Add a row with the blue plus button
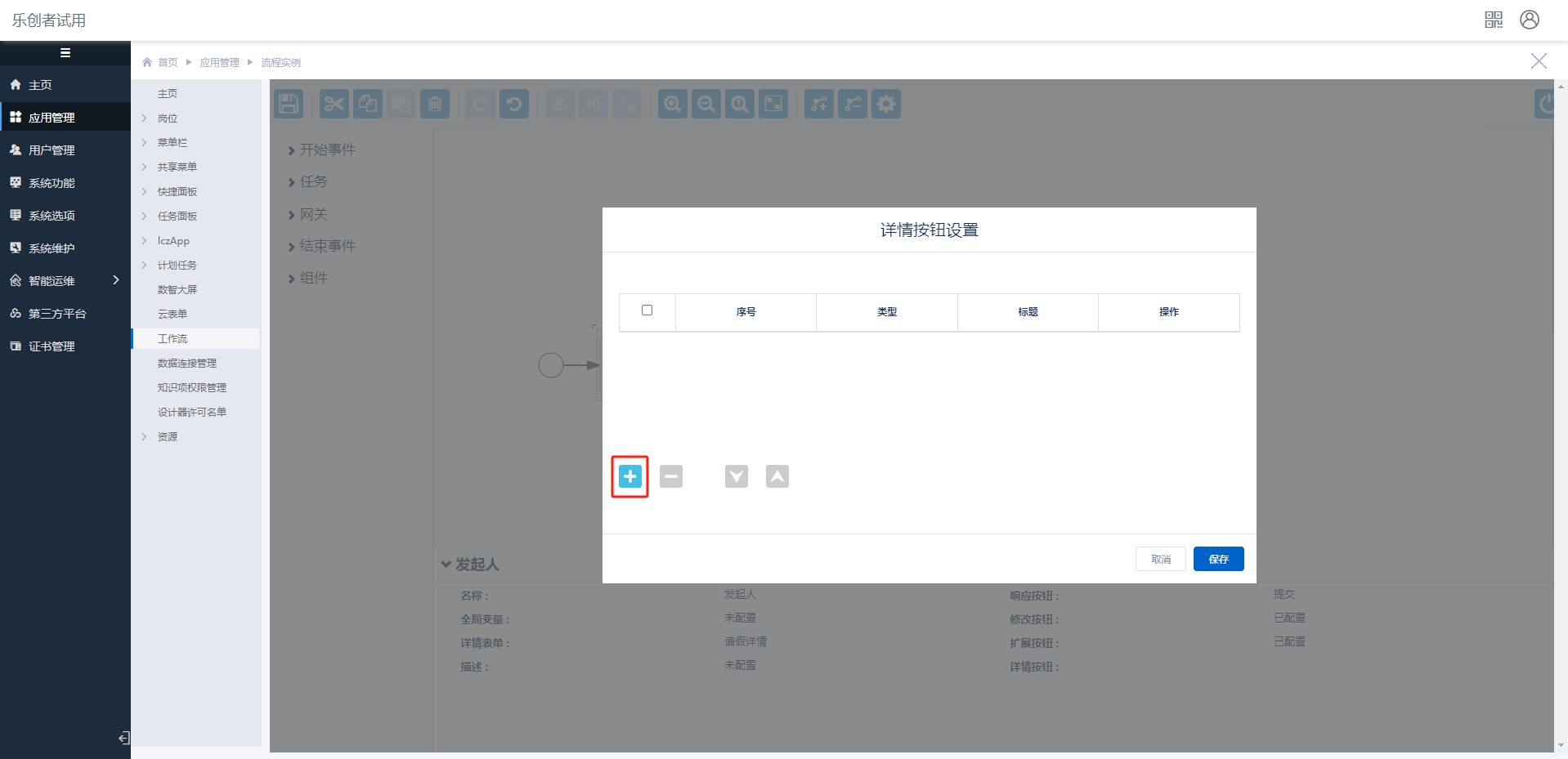The image size is (1568, 759). pos(630,476)
